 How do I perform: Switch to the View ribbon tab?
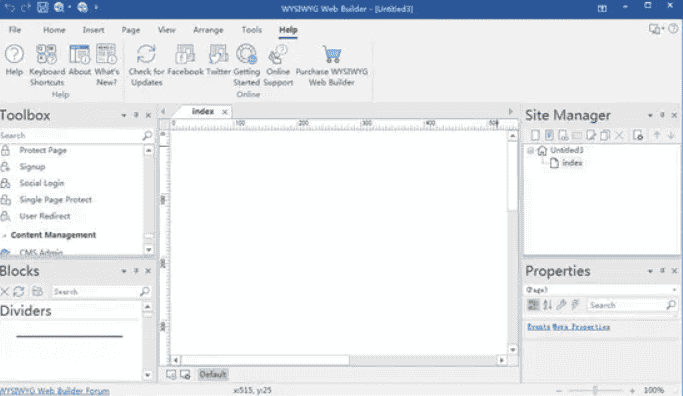(x=166, y=30)
